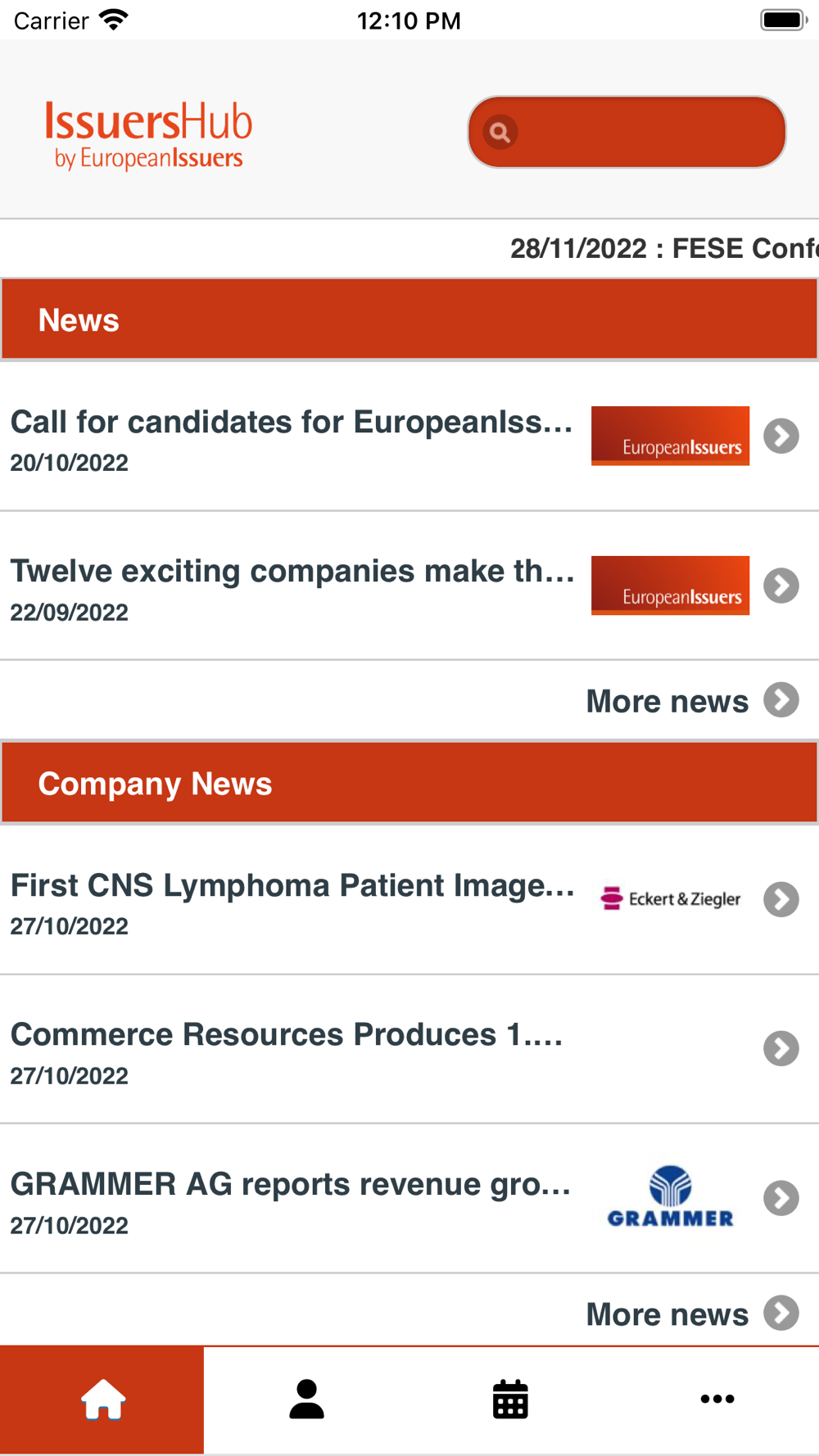Open the three-dot more tab
Image resolution: width=819 pixels, height=1456 pixels.
717,1399
